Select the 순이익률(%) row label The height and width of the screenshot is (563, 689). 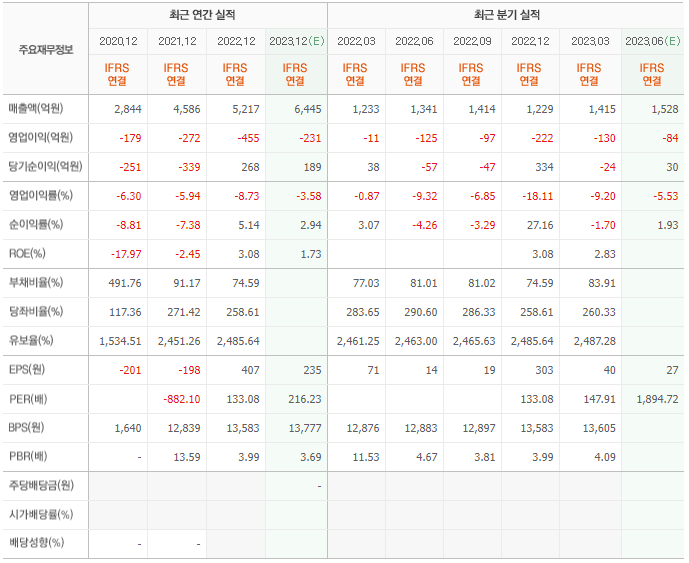(36, 225)
